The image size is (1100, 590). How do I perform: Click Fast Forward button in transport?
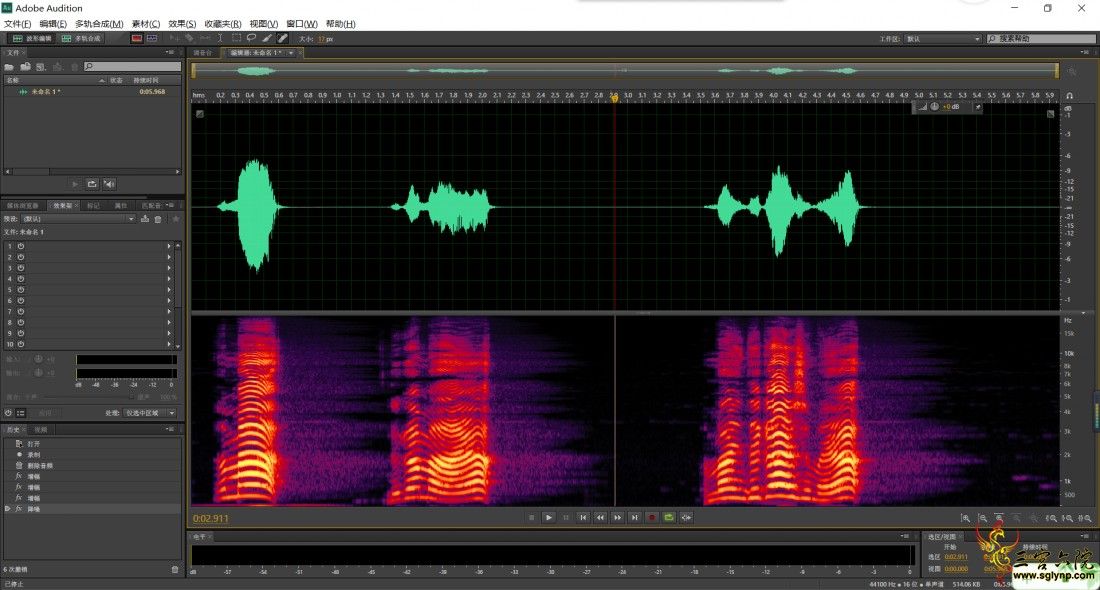click(x=617, y=518)
